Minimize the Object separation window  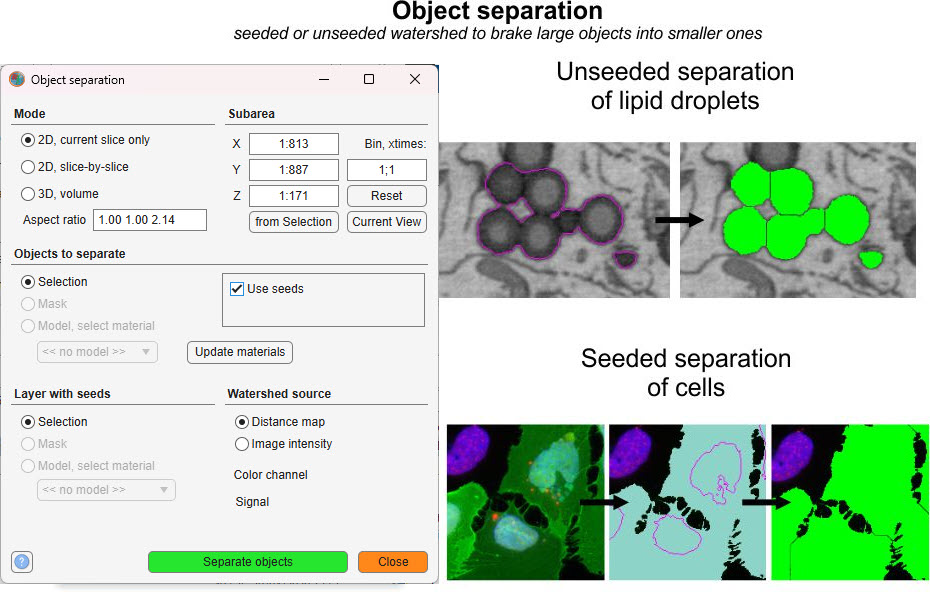(324, 79)
